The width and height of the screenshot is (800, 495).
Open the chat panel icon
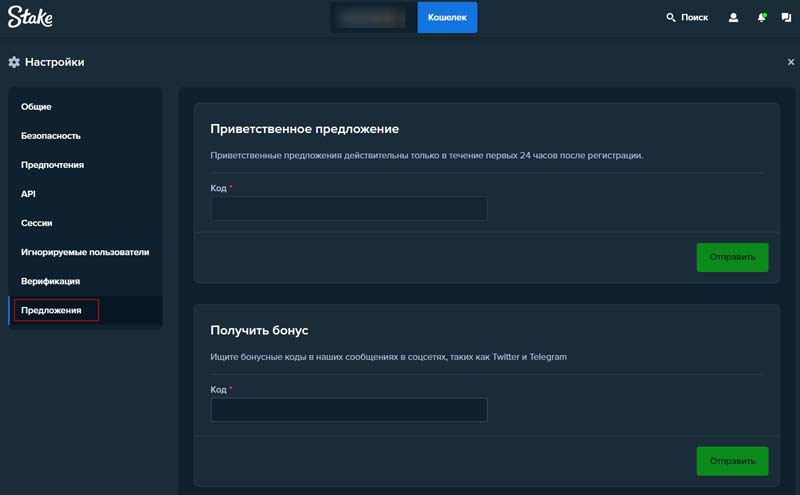(x=786, y=17)
